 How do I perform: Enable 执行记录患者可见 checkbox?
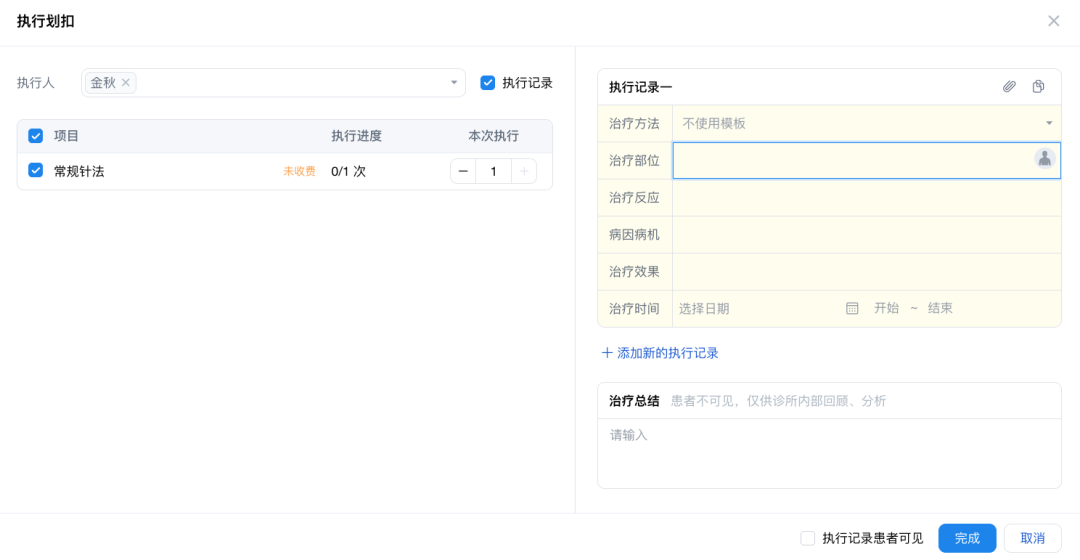coord(808,538)
